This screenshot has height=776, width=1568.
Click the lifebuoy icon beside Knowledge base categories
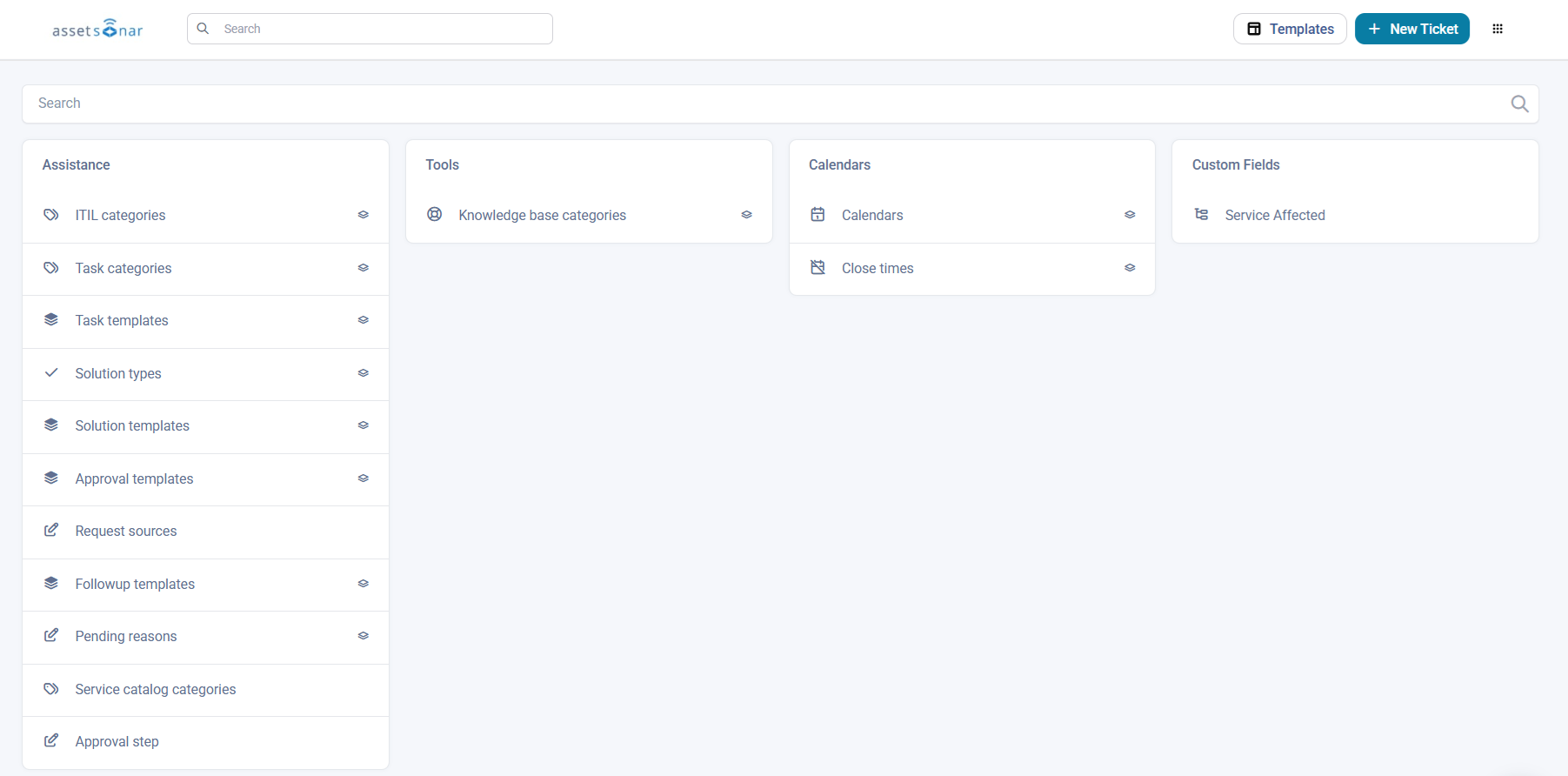point(435,215)
